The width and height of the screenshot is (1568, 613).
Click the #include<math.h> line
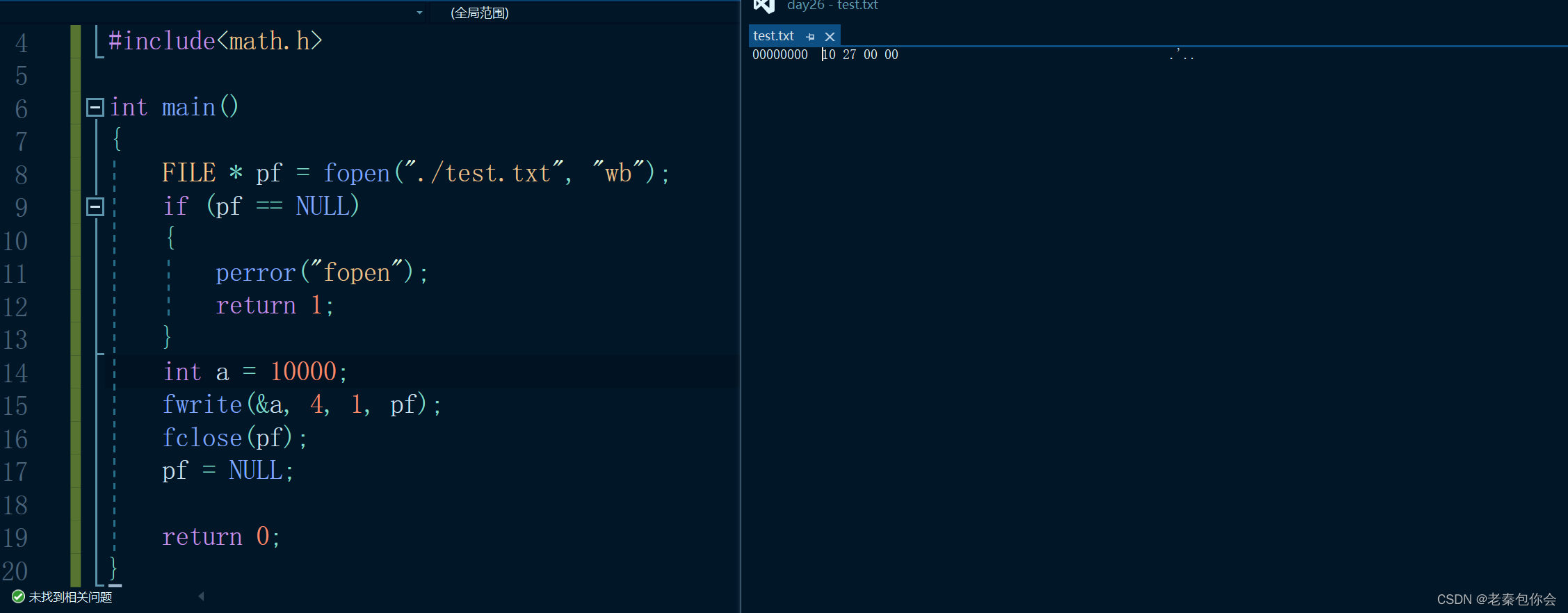coord(216,41)
